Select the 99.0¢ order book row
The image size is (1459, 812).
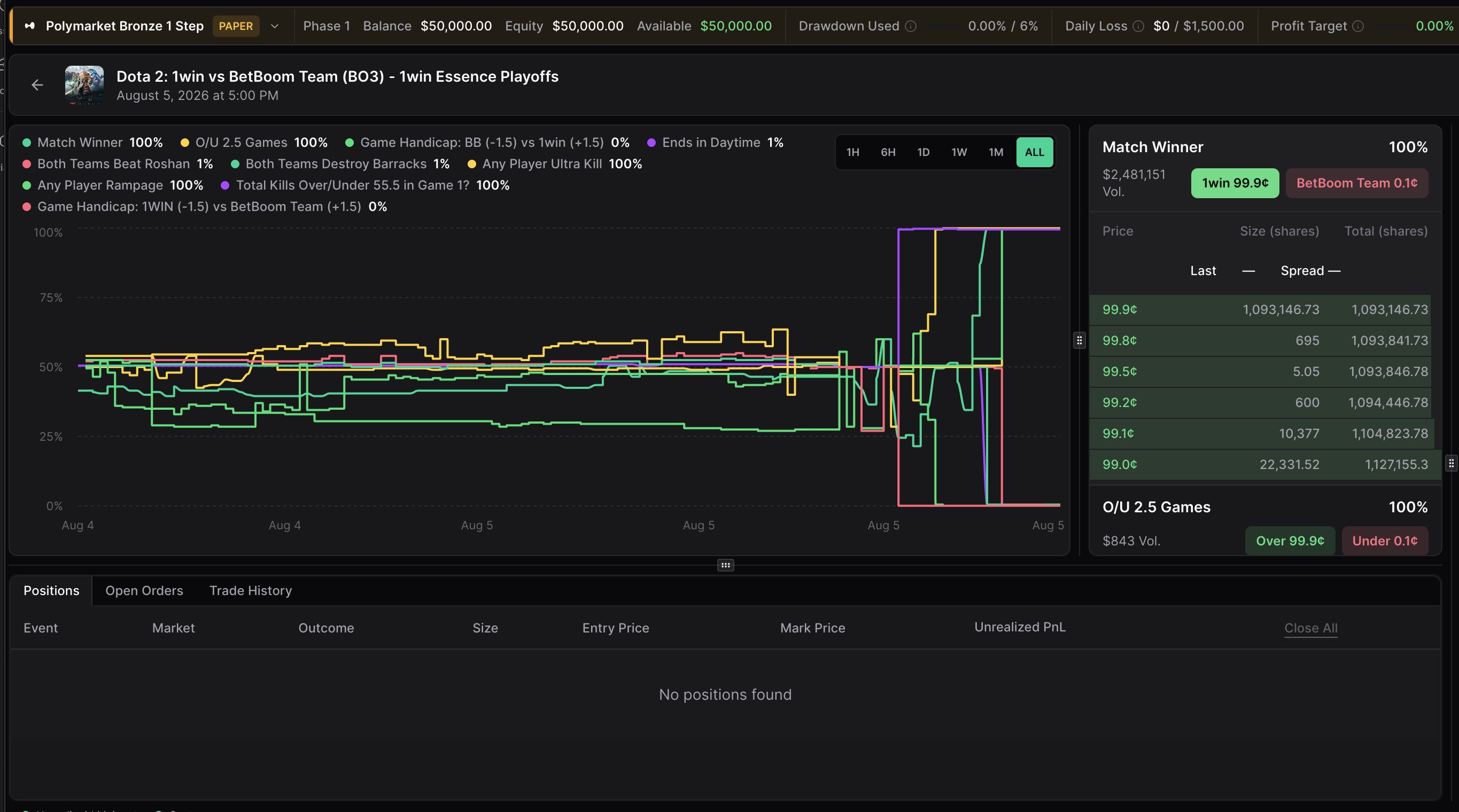pos(1266,465)
